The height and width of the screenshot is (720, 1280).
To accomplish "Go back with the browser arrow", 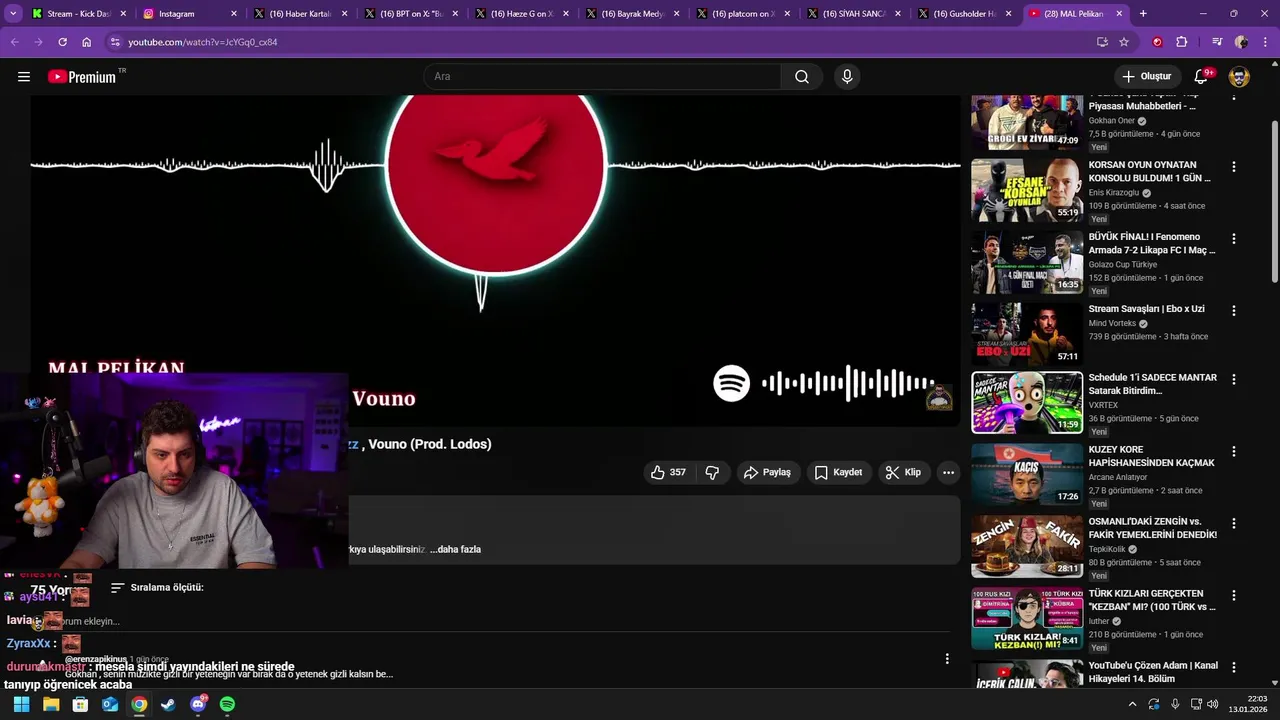I will [14, 42].
